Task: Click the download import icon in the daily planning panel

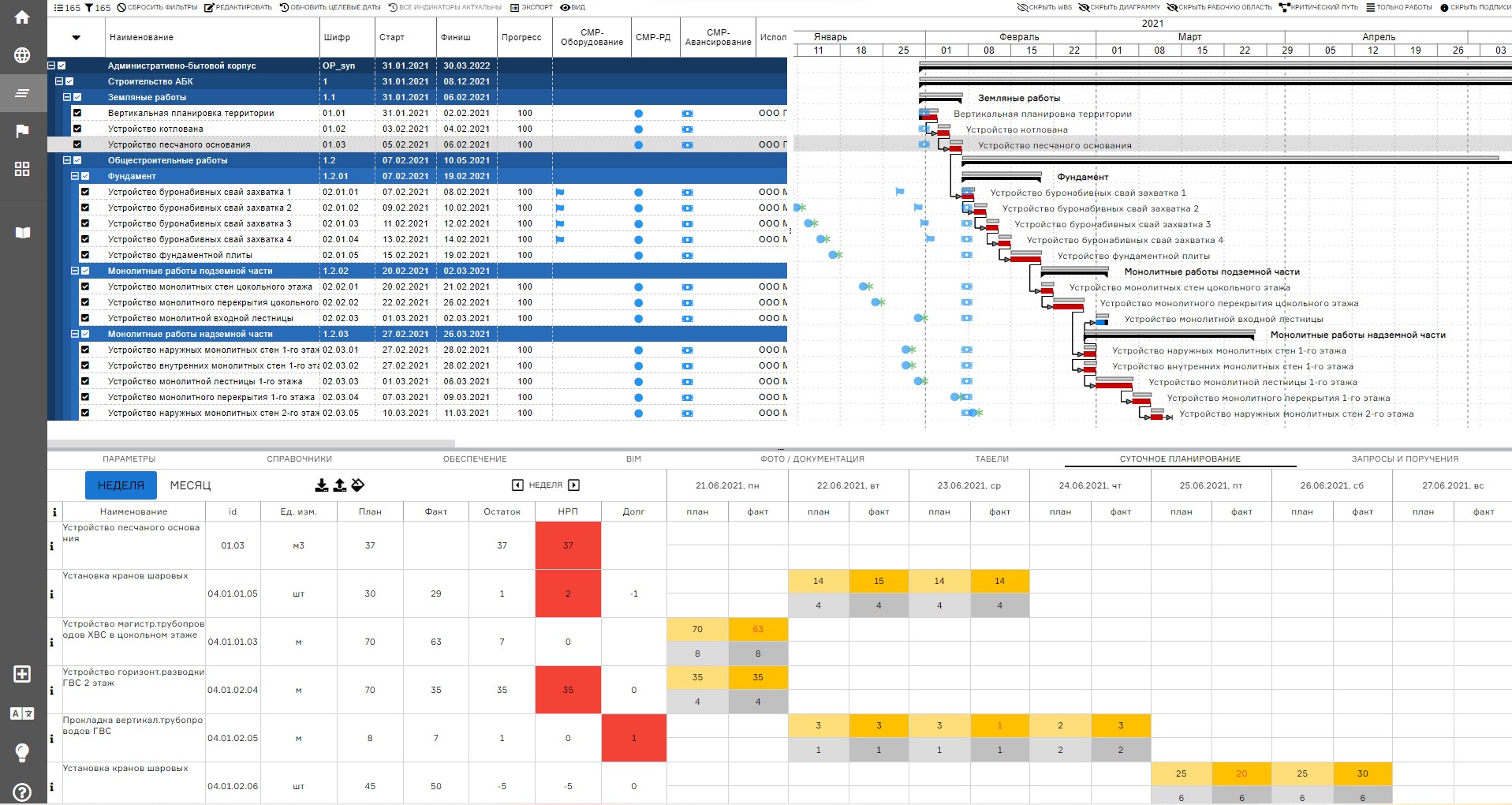Action: click(321, 485)
